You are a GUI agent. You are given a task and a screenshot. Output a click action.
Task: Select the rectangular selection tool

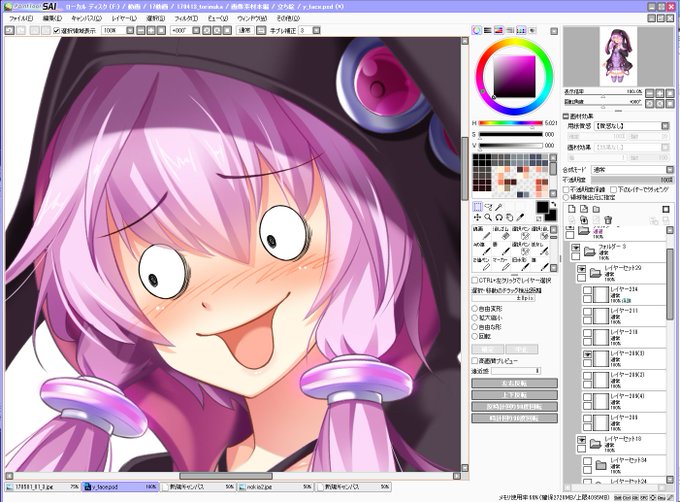(x=477, y=207)
